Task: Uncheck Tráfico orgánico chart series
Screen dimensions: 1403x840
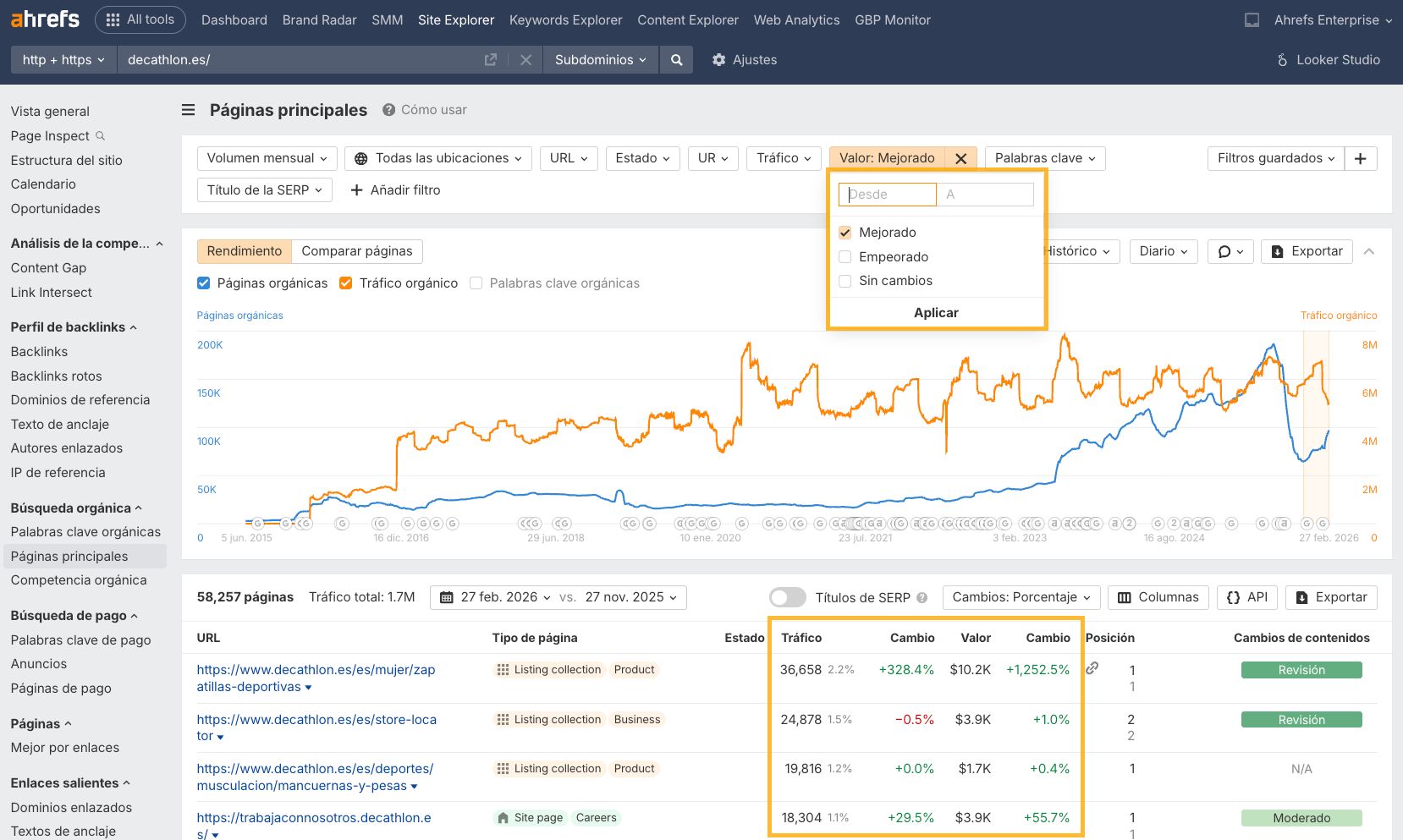Action: tap(345, 283)
